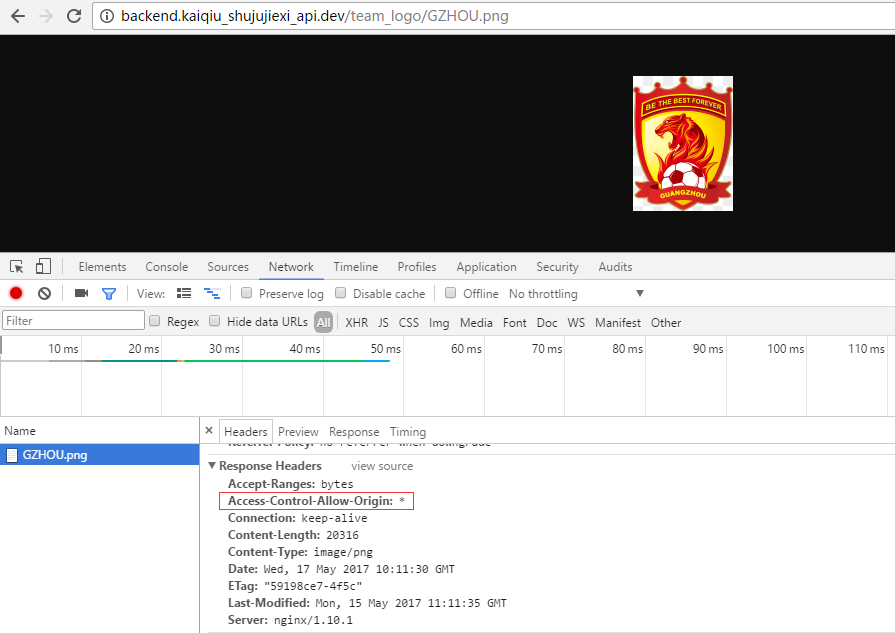This screenshot has width=895, height=633.
Task: Click the Access-Control-Allow-Origin header line
Action: coord(316,501)
